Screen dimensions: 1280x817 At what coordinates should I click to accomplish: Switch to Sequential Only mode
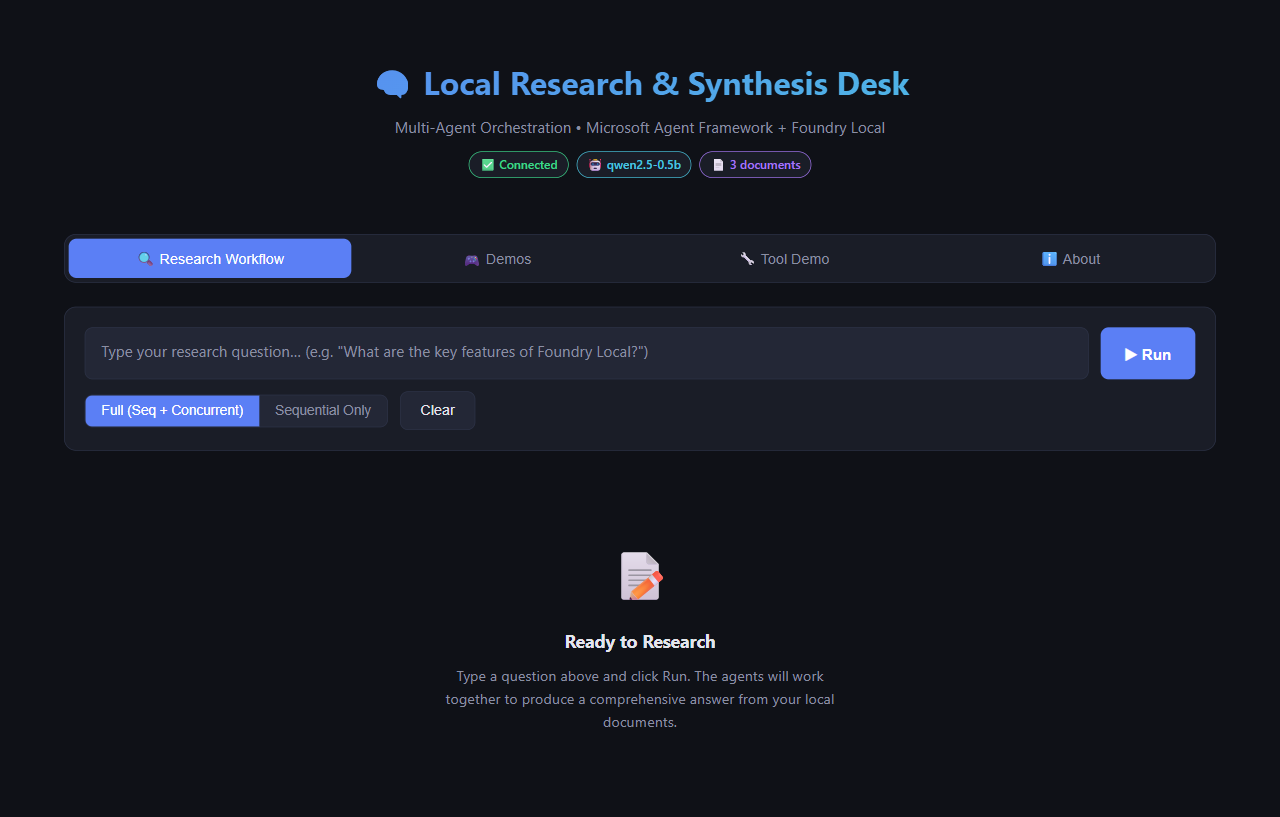pos(323,411)
